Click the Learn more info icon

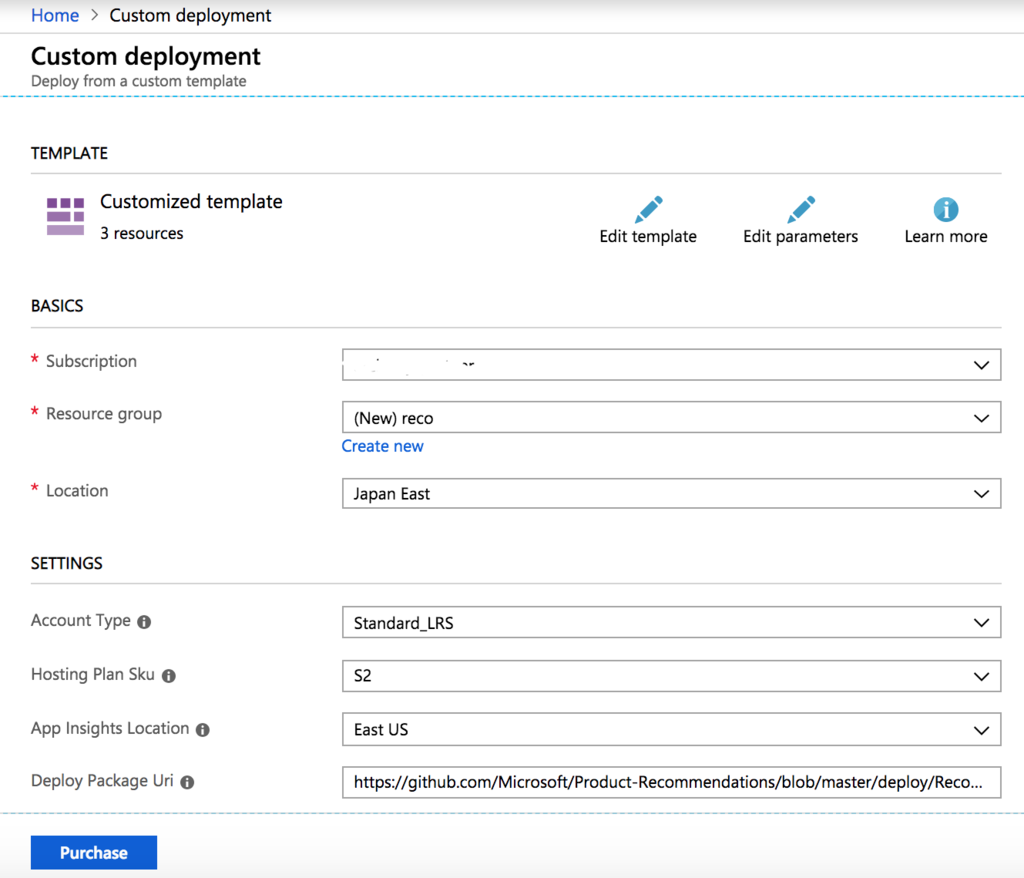point(946,210)
